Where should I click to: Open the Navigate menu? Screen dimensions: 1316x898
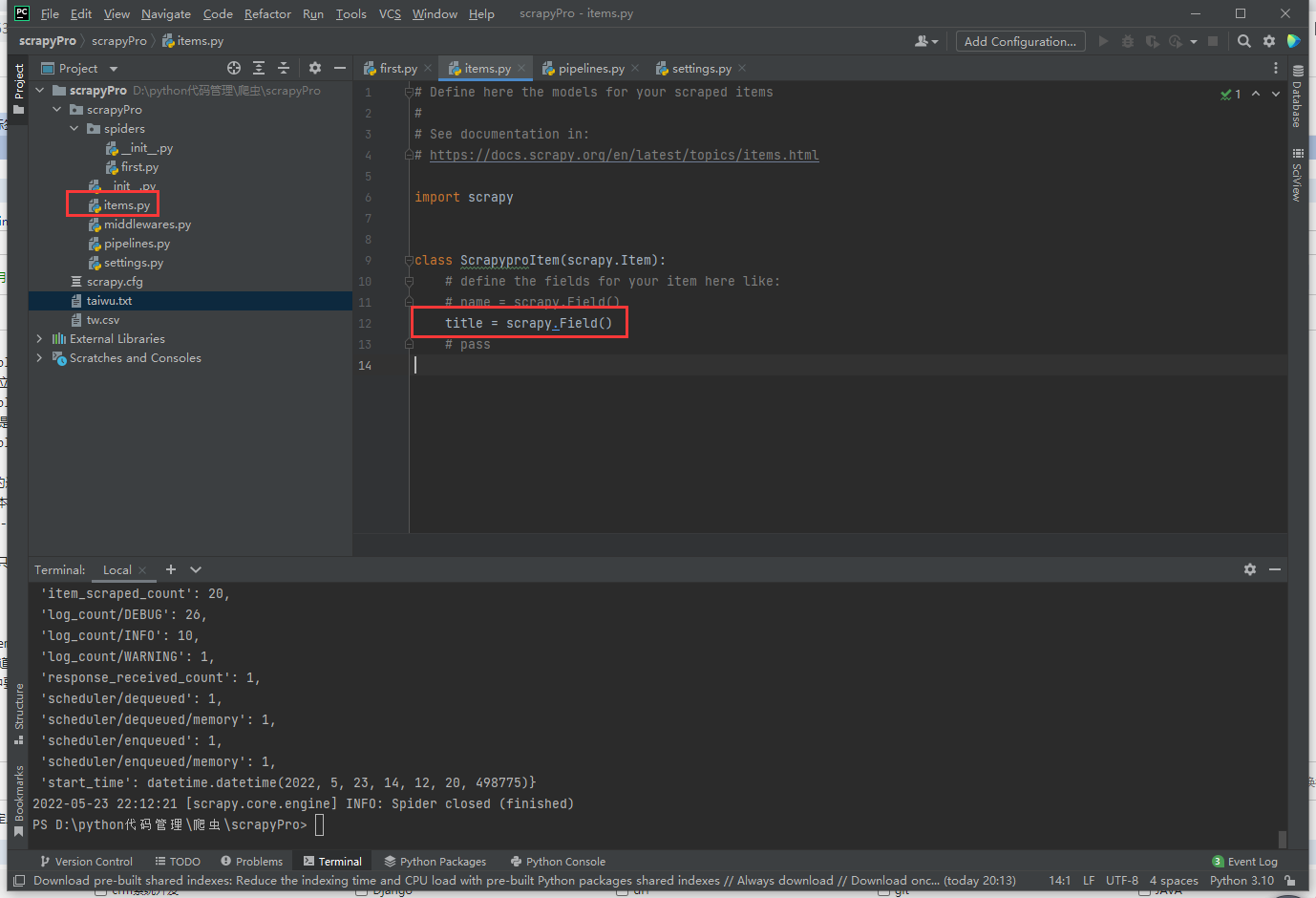point(166,13)
